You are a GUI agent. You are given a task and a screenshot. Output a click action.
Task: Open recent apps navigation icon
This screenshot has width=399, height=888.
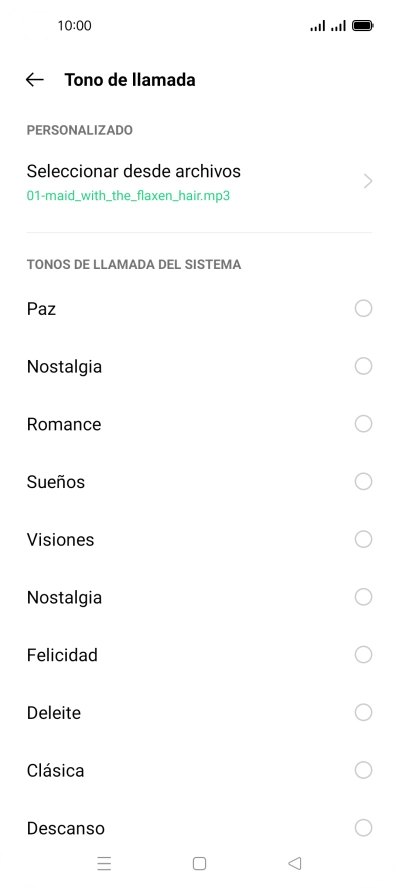click(x=104, y=863)
